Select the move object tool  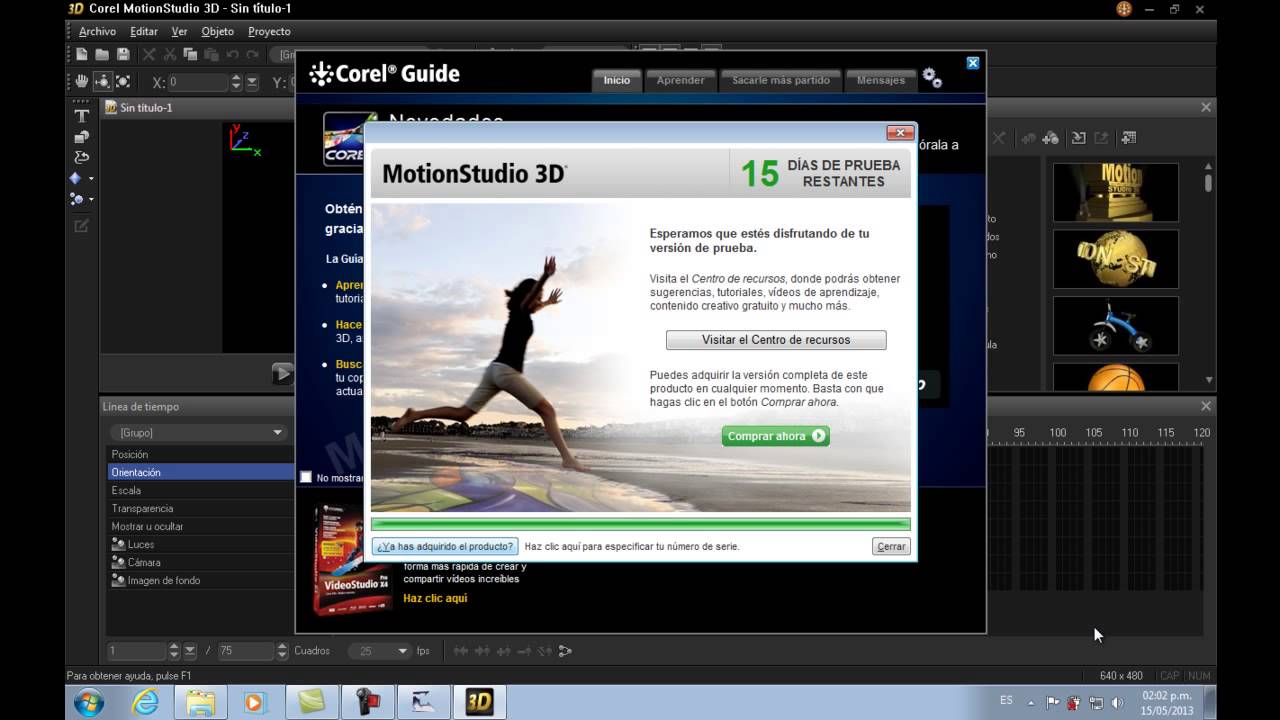[x=102, y=82]
